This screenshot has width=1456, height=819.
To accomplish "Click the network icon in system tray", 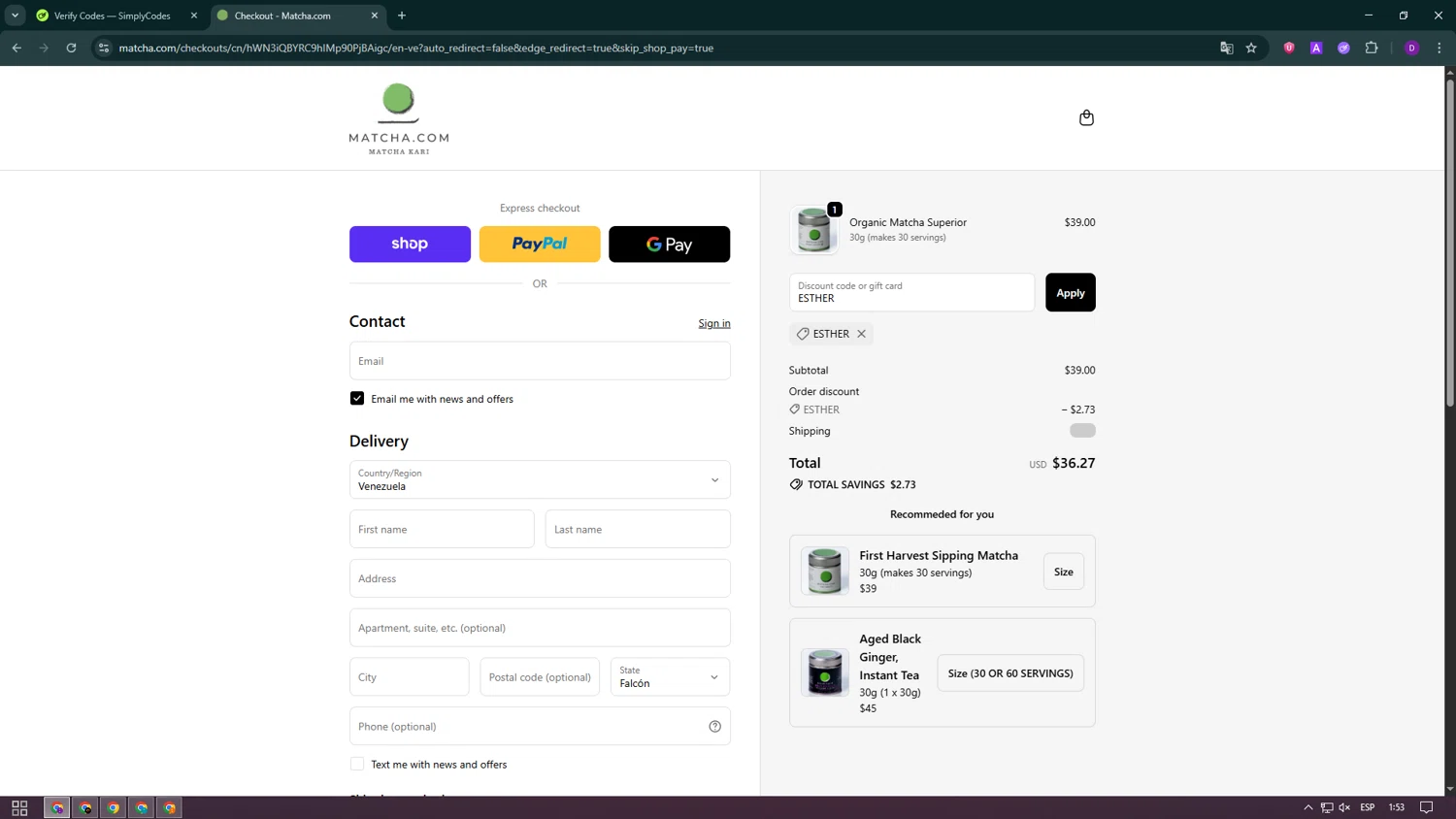I will pyautogui.click(x=1327, y=807).
